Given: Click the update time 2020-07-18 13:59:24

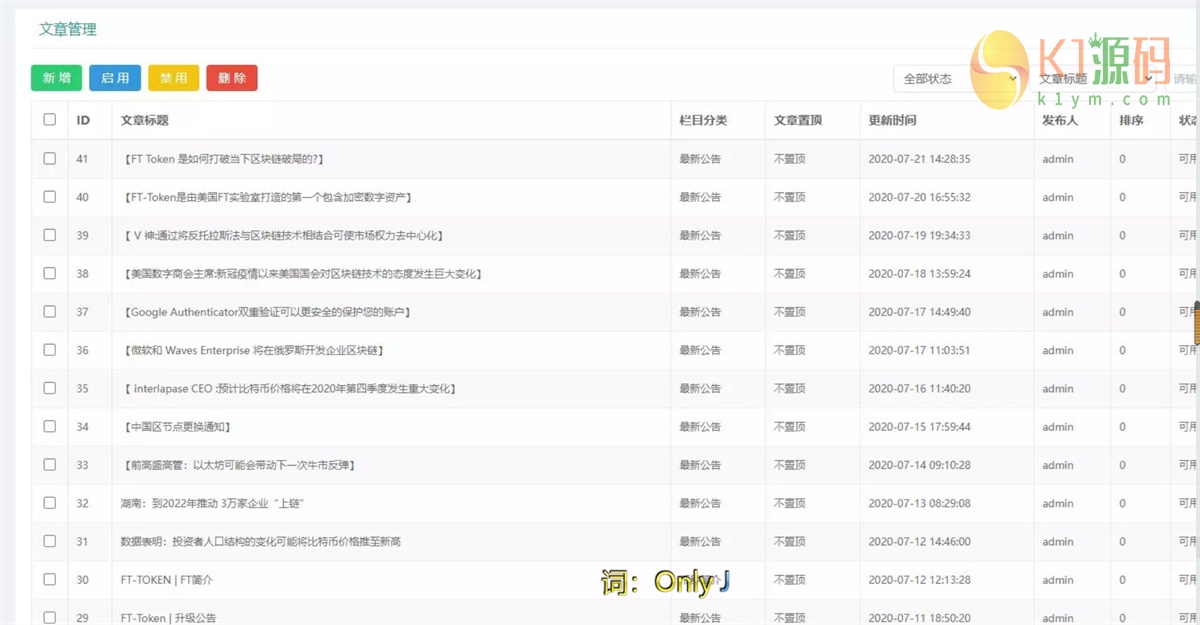Looking at the screenshot, I should [x=919, y=274].
